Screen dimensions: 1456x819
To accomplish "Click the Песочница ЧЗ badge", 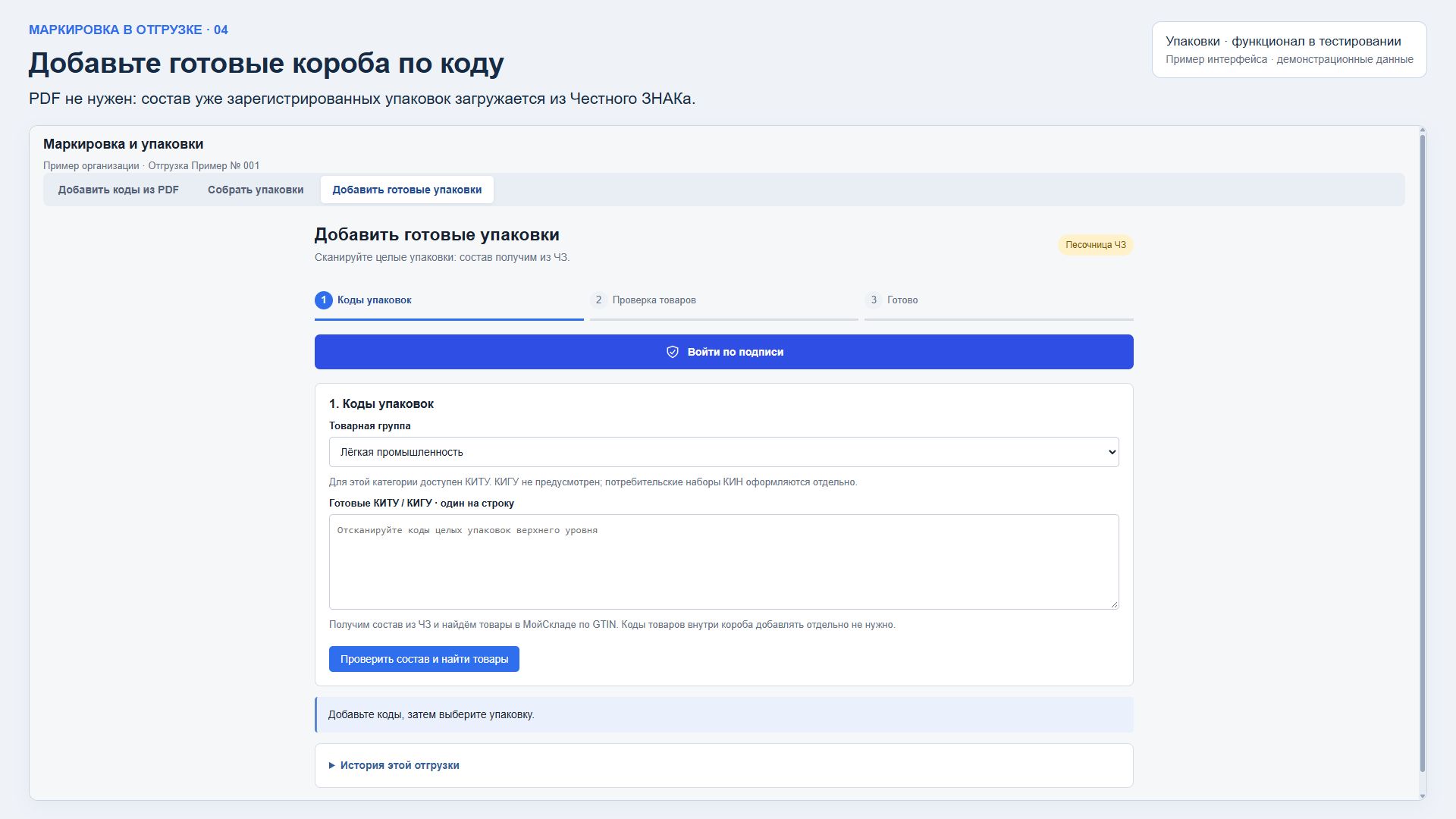I will [1095, 245].
